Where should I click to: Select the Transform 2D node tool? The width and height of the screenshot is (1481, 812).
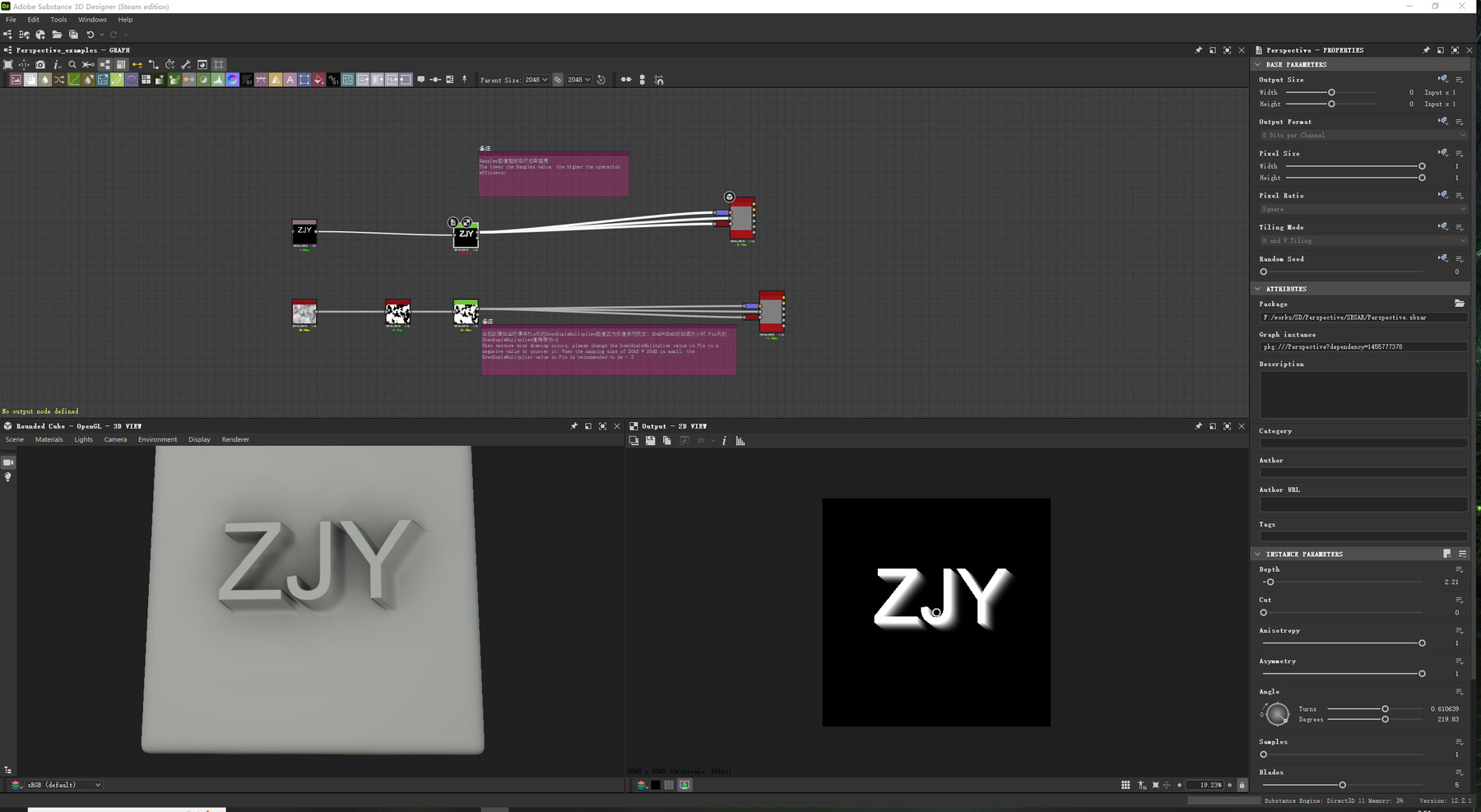304,79
